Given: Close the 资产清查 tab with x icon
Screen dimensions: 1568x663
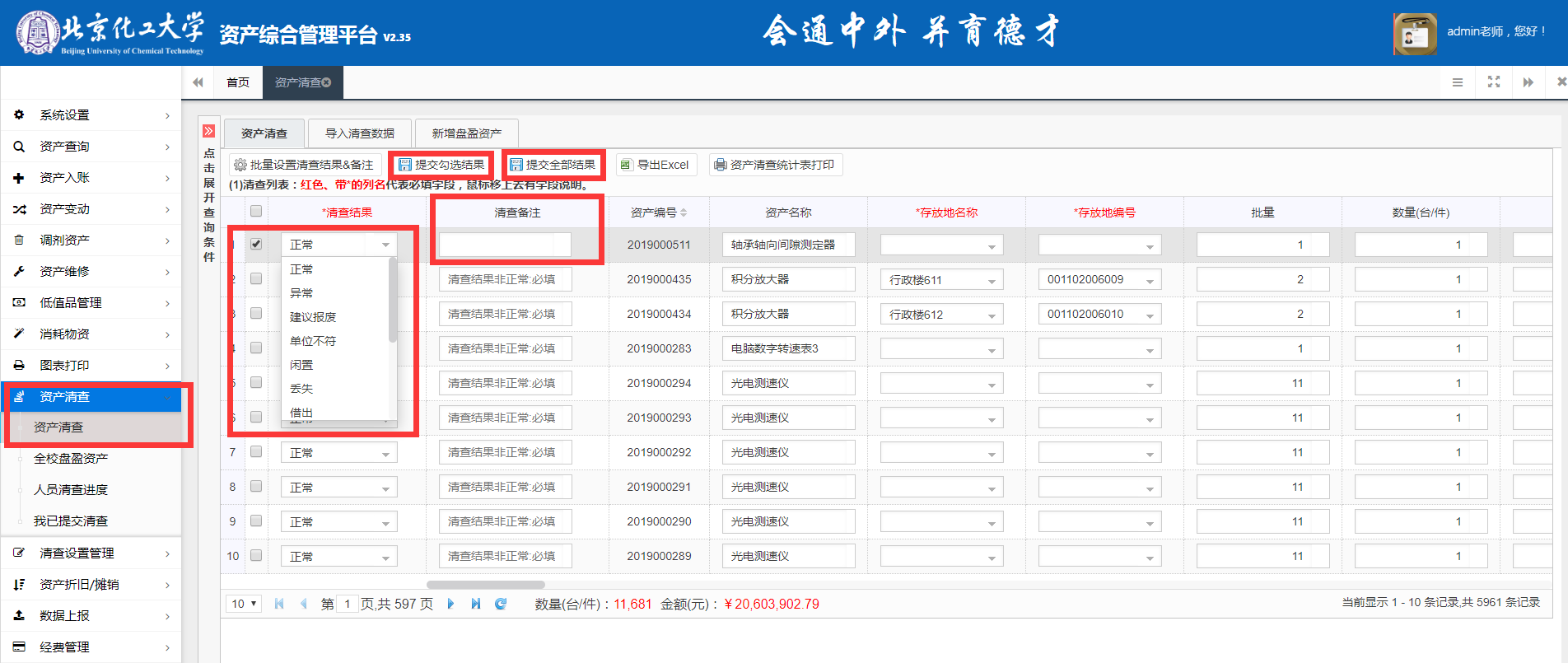Looking at the screenshot, I should tap(327, 82).
